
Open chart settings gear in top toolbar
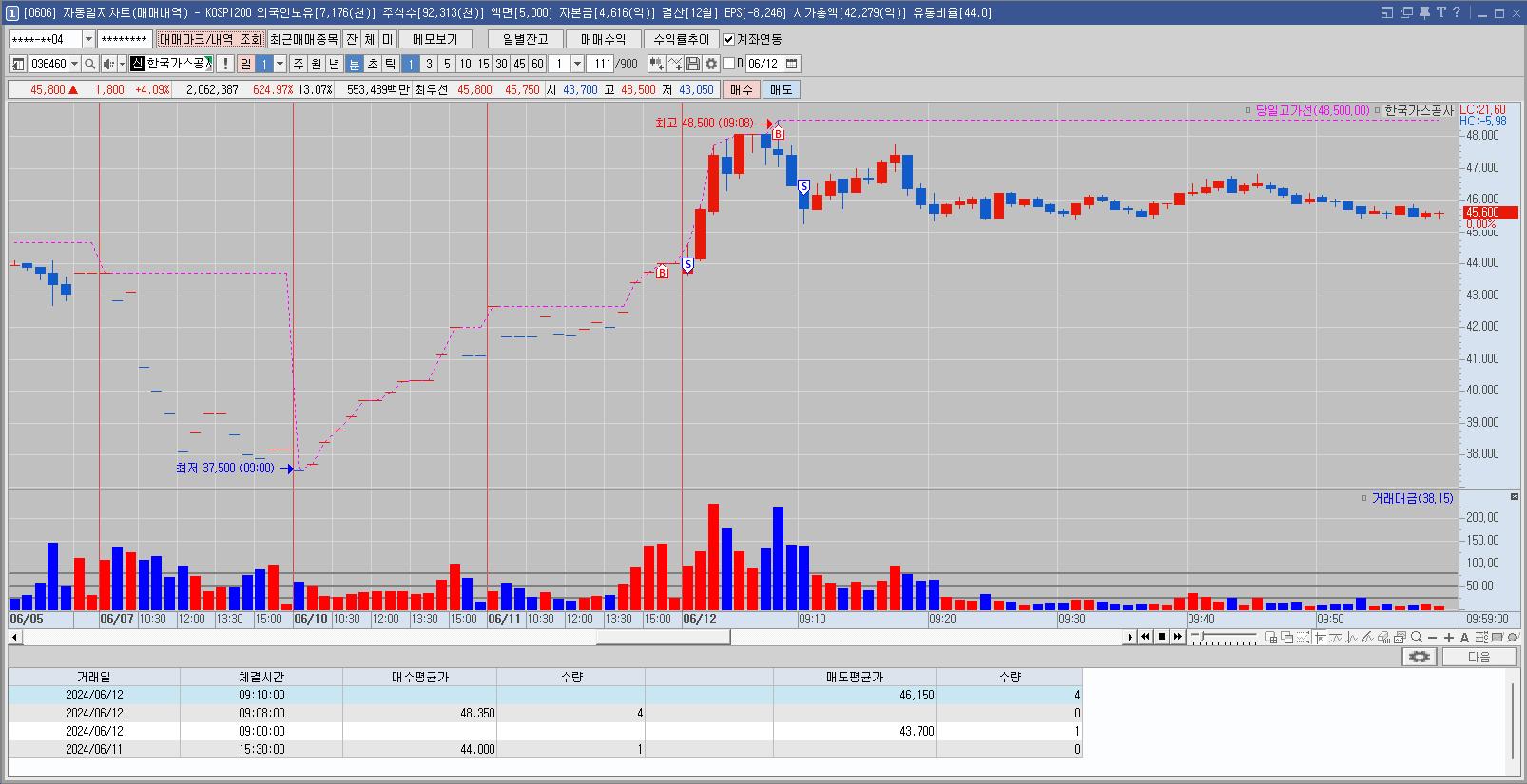pyautogui.click(x=710, y=64)
